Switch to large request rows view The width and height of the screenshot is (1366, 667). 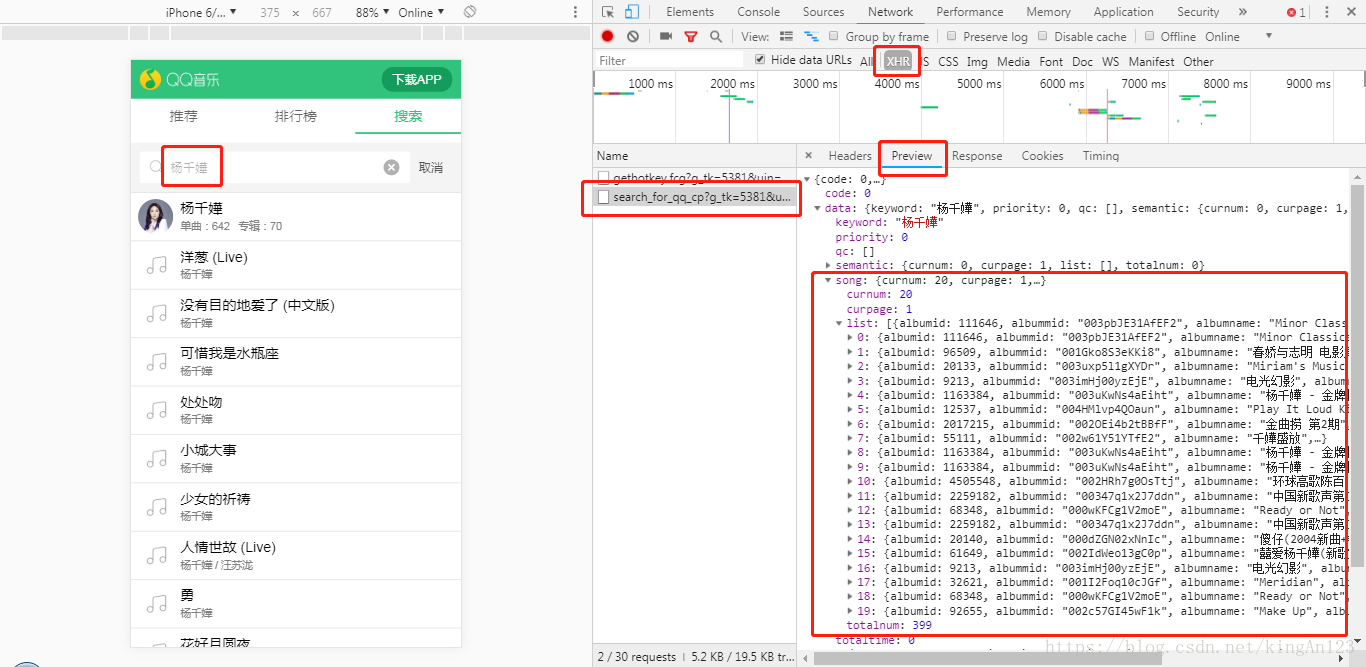(x=786, y=36)
